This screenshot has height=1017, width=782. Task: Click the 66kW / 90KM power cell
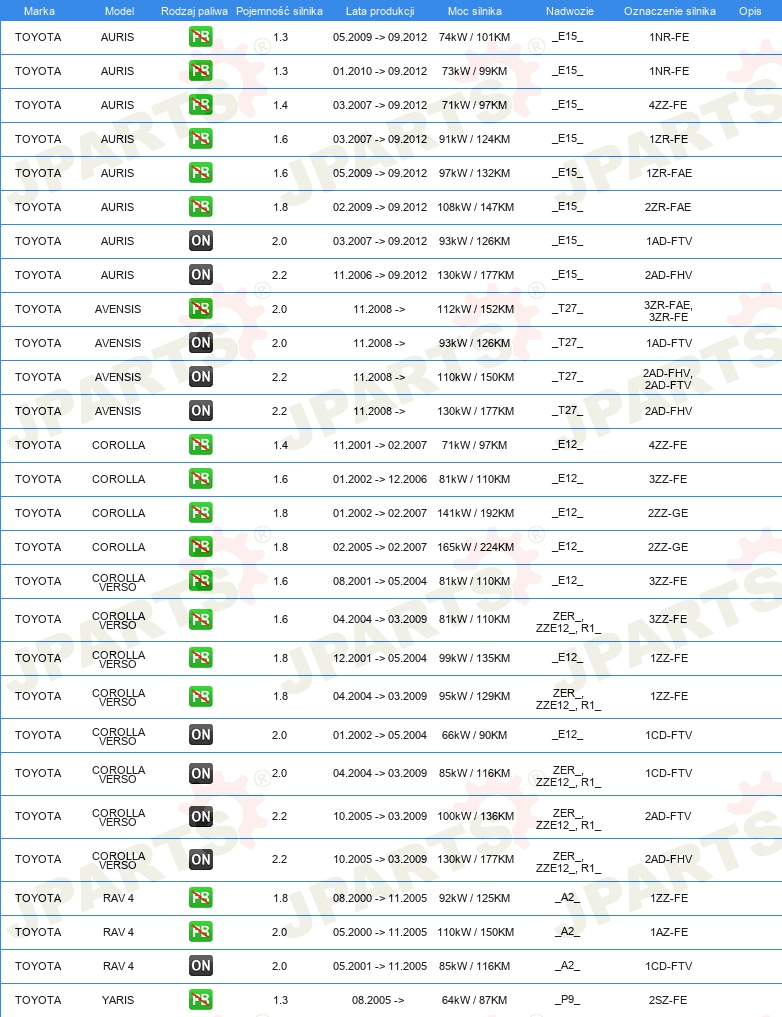coord(475,736)
